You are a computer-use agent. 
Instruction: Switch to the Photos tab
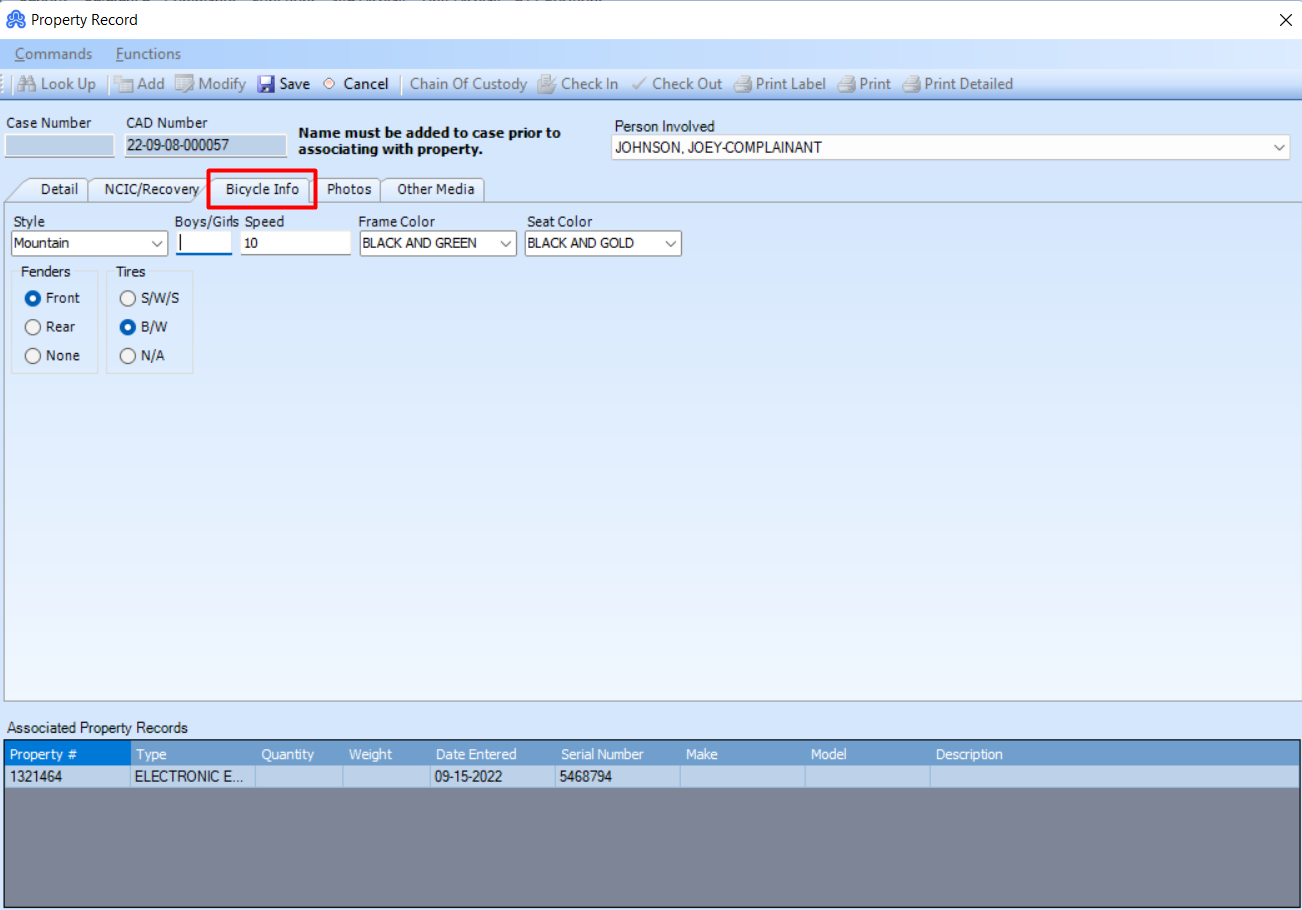349,189
